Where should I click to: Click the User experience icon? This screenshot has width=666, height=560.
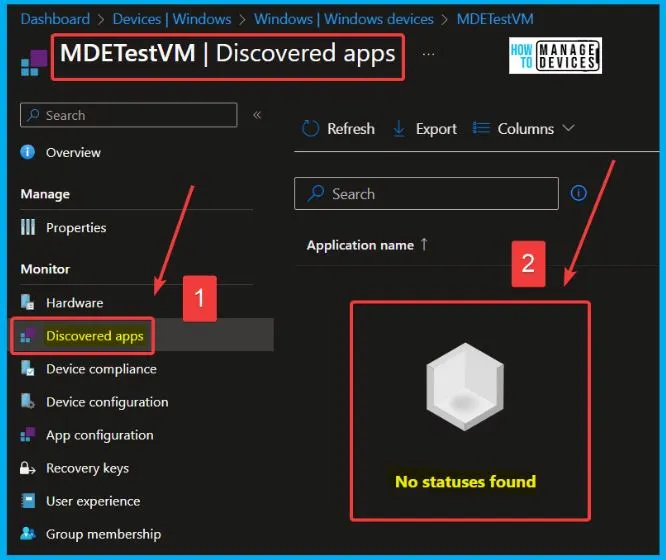click(28, 501)
